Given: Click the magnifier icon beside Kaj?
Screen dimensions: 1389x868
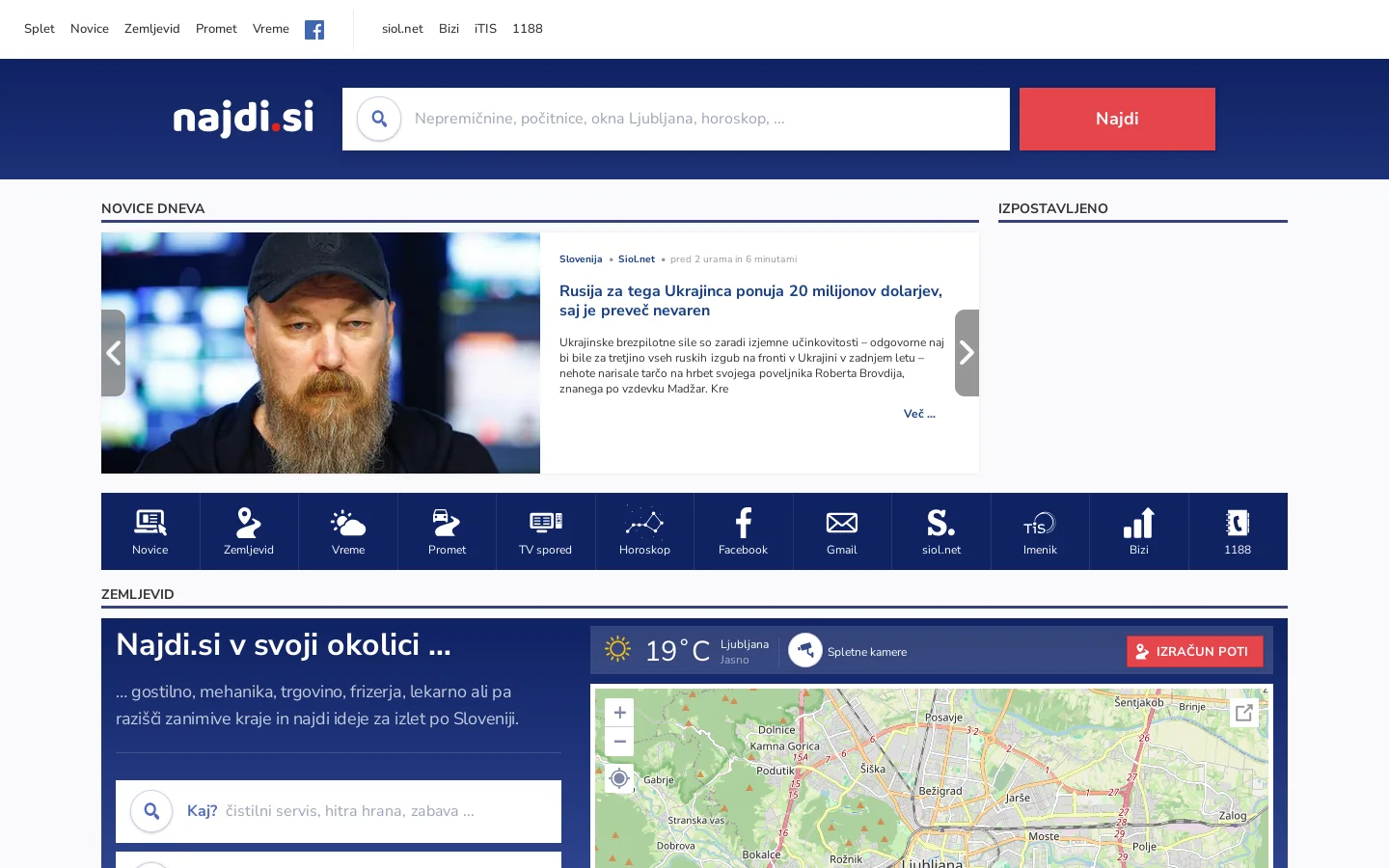Looking at the screenshot, I should point(151,811).
